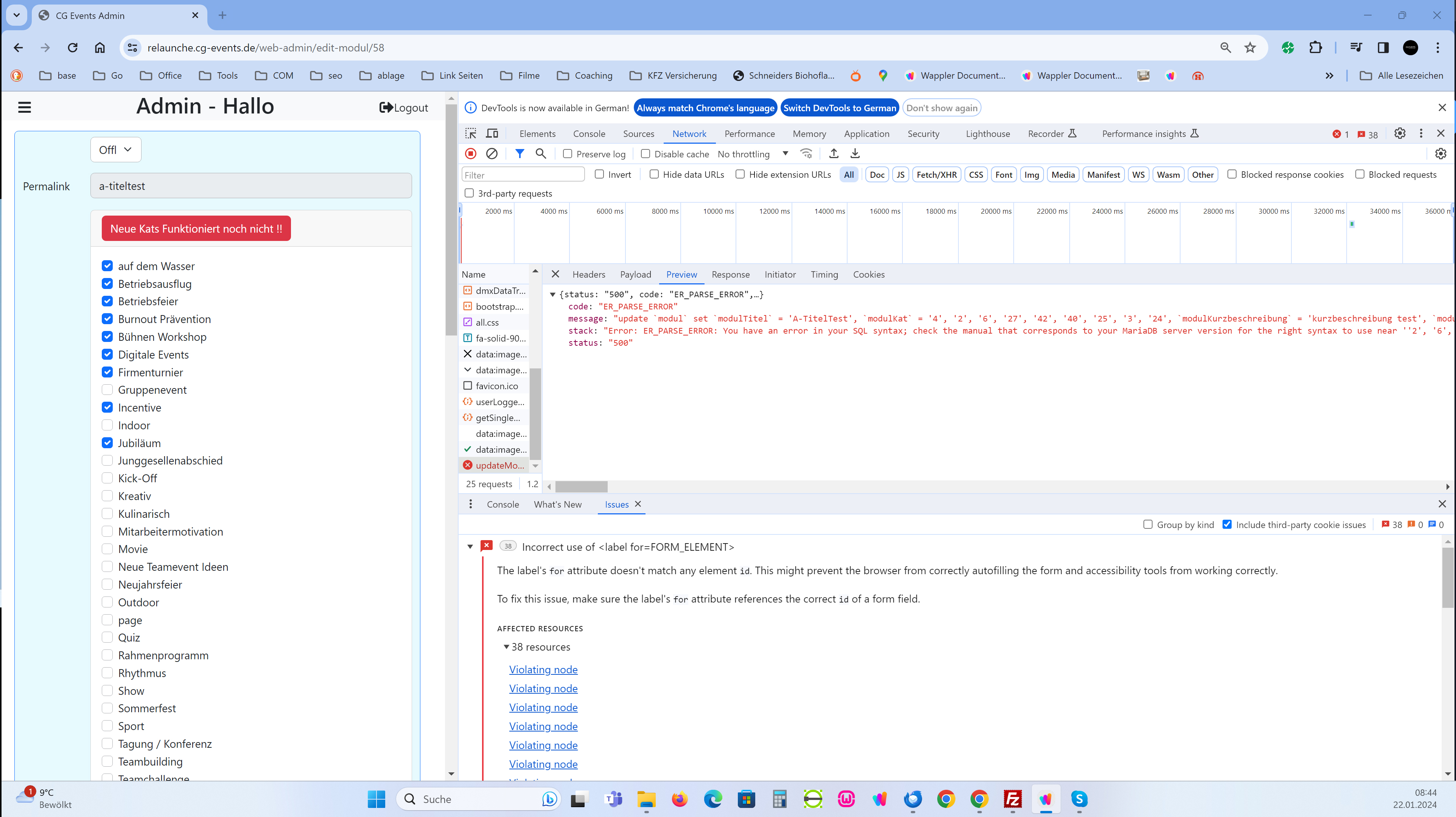
Task: Click the import HAR file icon
Action: point(834,154)
